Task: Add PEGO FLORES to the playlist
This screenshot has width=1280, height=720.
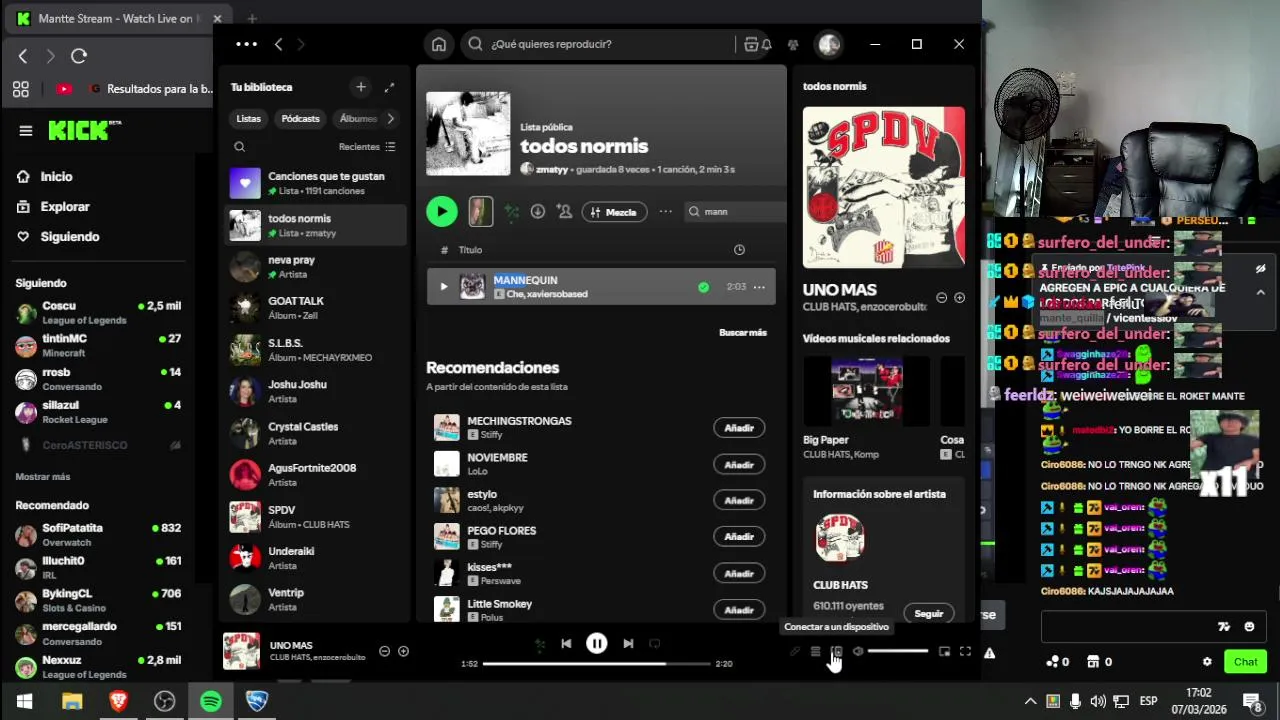Action: 739,537
